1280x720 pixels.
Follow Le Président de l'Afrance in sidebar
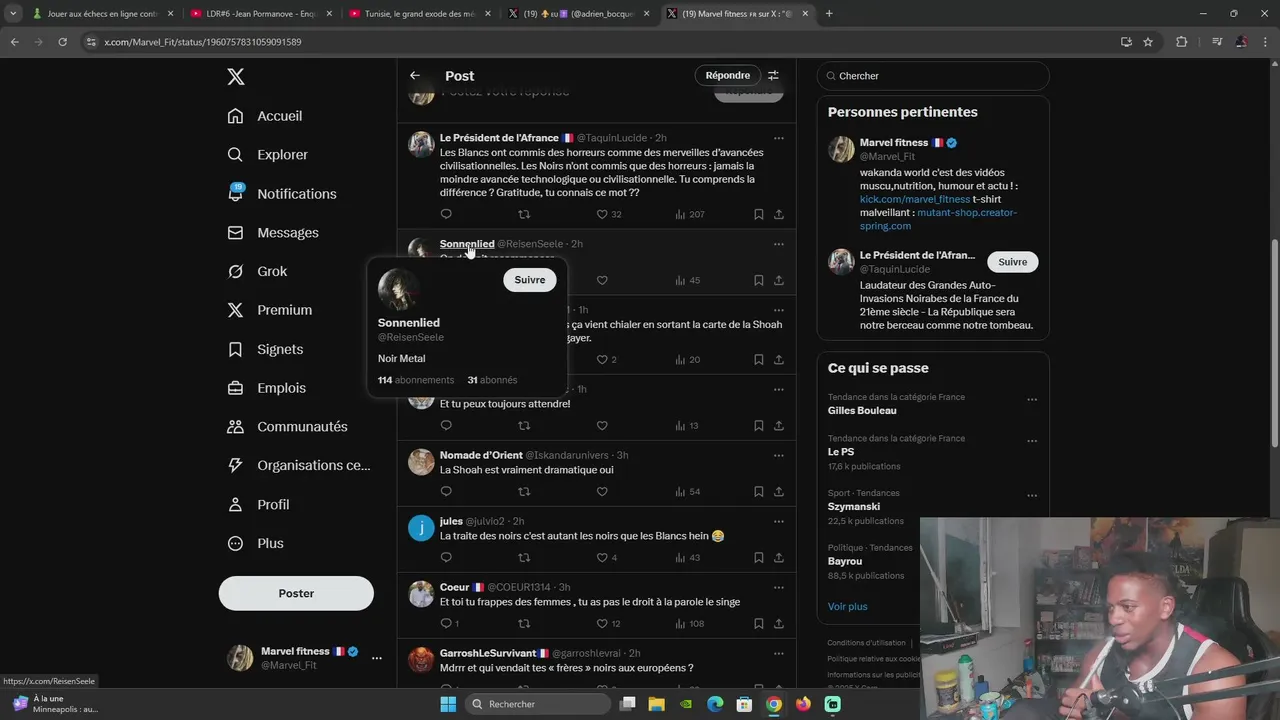(x=1013, y=262)
